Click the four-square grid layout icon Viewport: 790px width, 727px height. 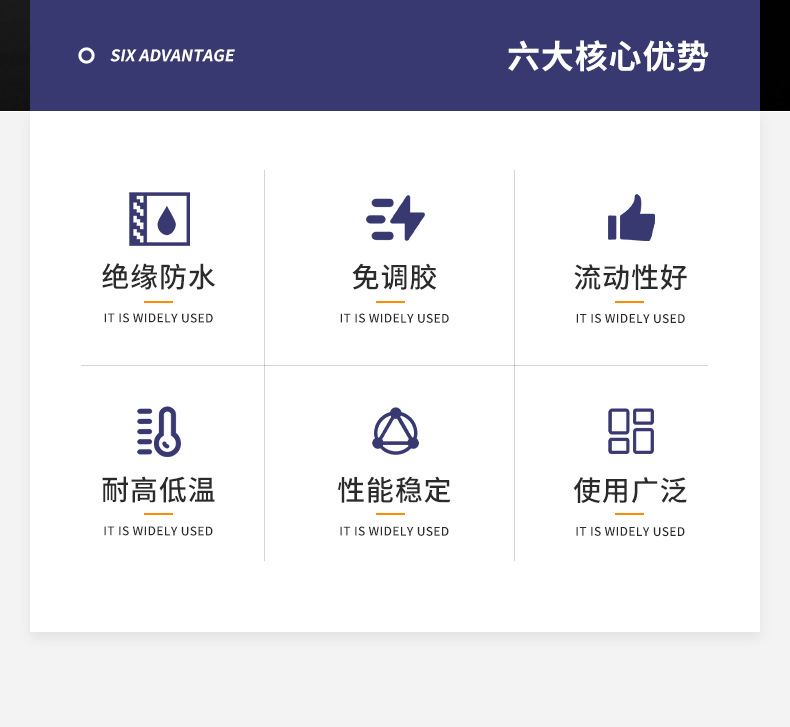point(631,431)
